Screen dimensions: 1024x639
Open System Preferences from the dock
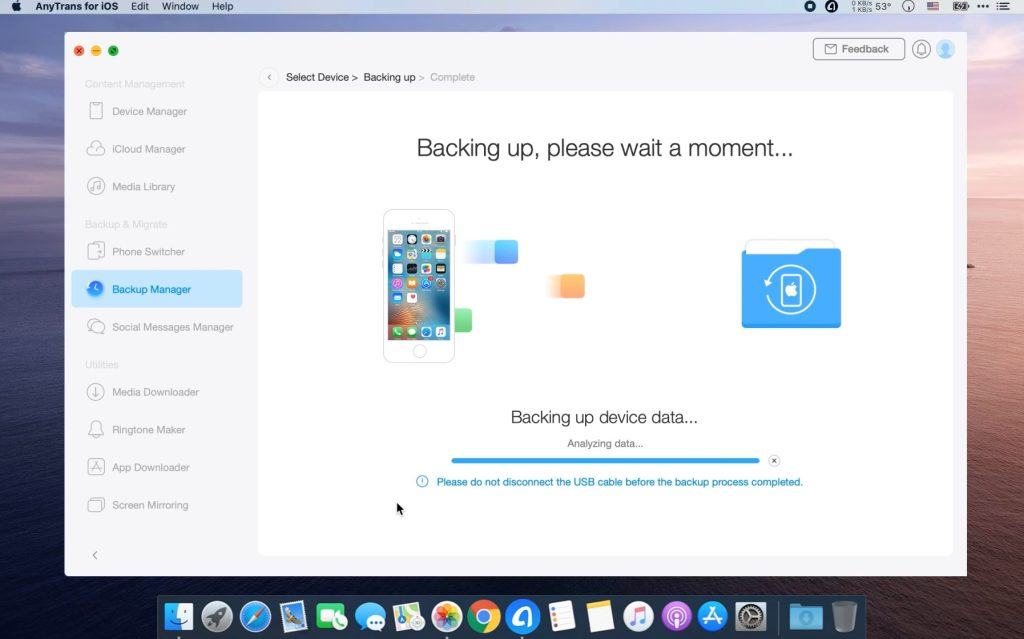(x=751, y=616)
